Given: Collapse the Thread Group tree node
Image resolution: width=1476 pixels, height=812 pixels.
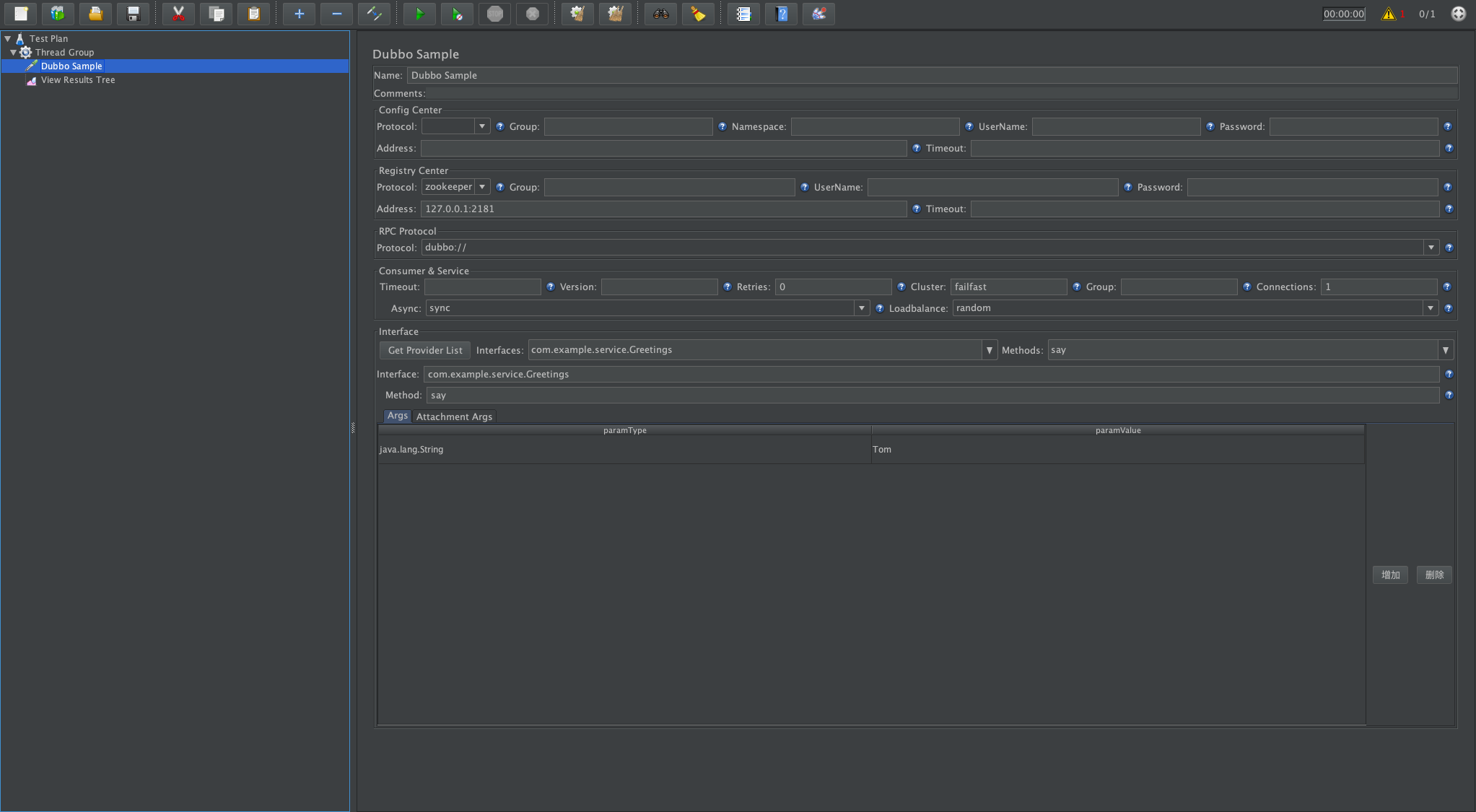Looking at the screenshot, I should coord(13,53).
